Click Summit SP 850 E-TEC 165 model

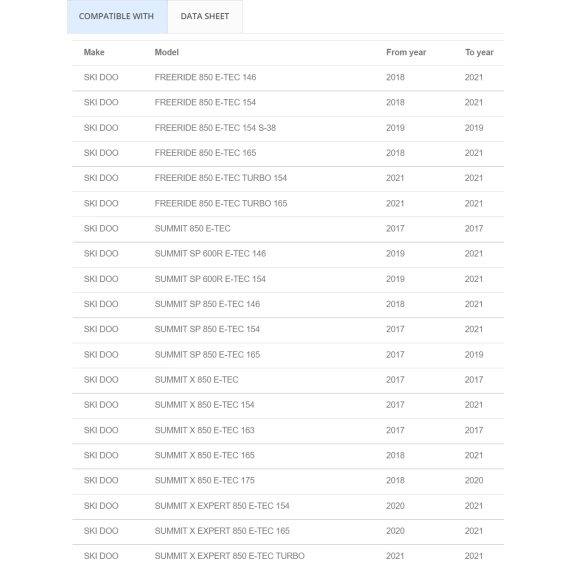point(207,355)
